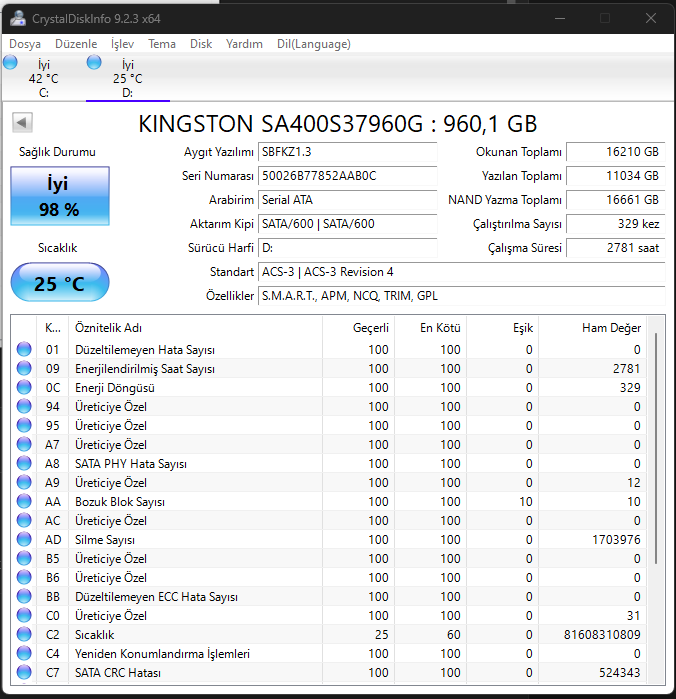This screenshot has width=676, height=699.
Task: Click the 25 °C temperature button
Action: pos(60,283)
